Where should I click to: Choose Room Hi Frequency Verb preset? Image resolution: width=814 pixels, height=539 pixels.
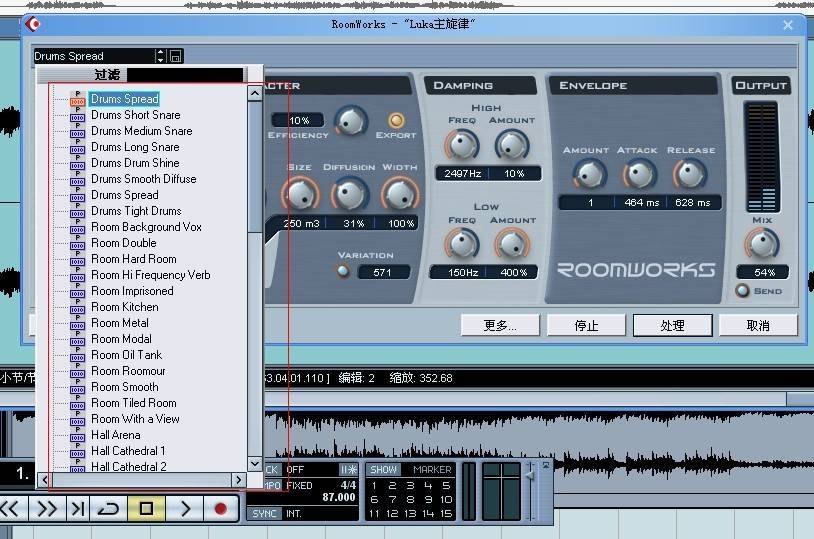coord(151,275)
